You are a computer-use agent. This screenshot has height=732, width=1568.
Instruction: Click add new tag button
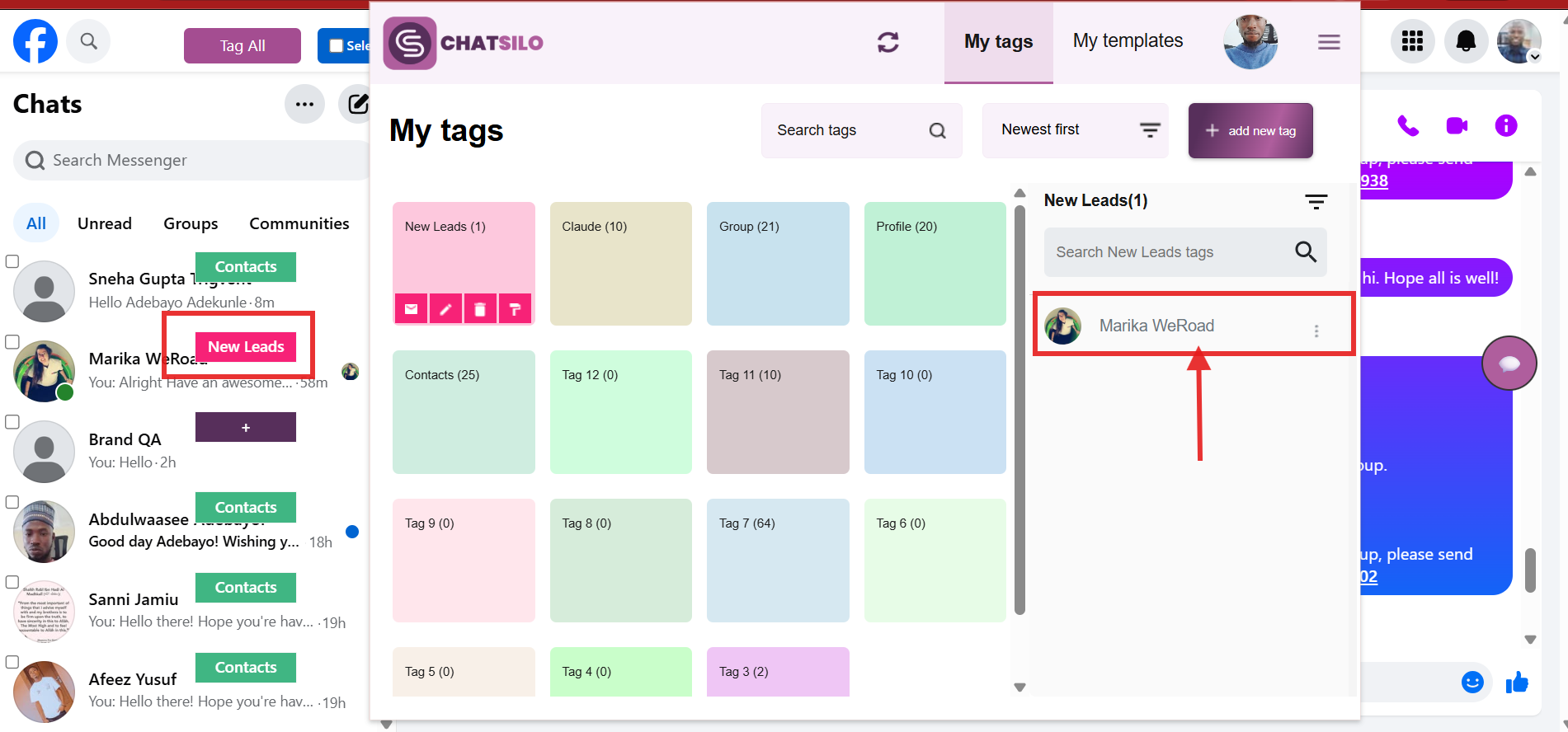click(x=1250, y=130)
